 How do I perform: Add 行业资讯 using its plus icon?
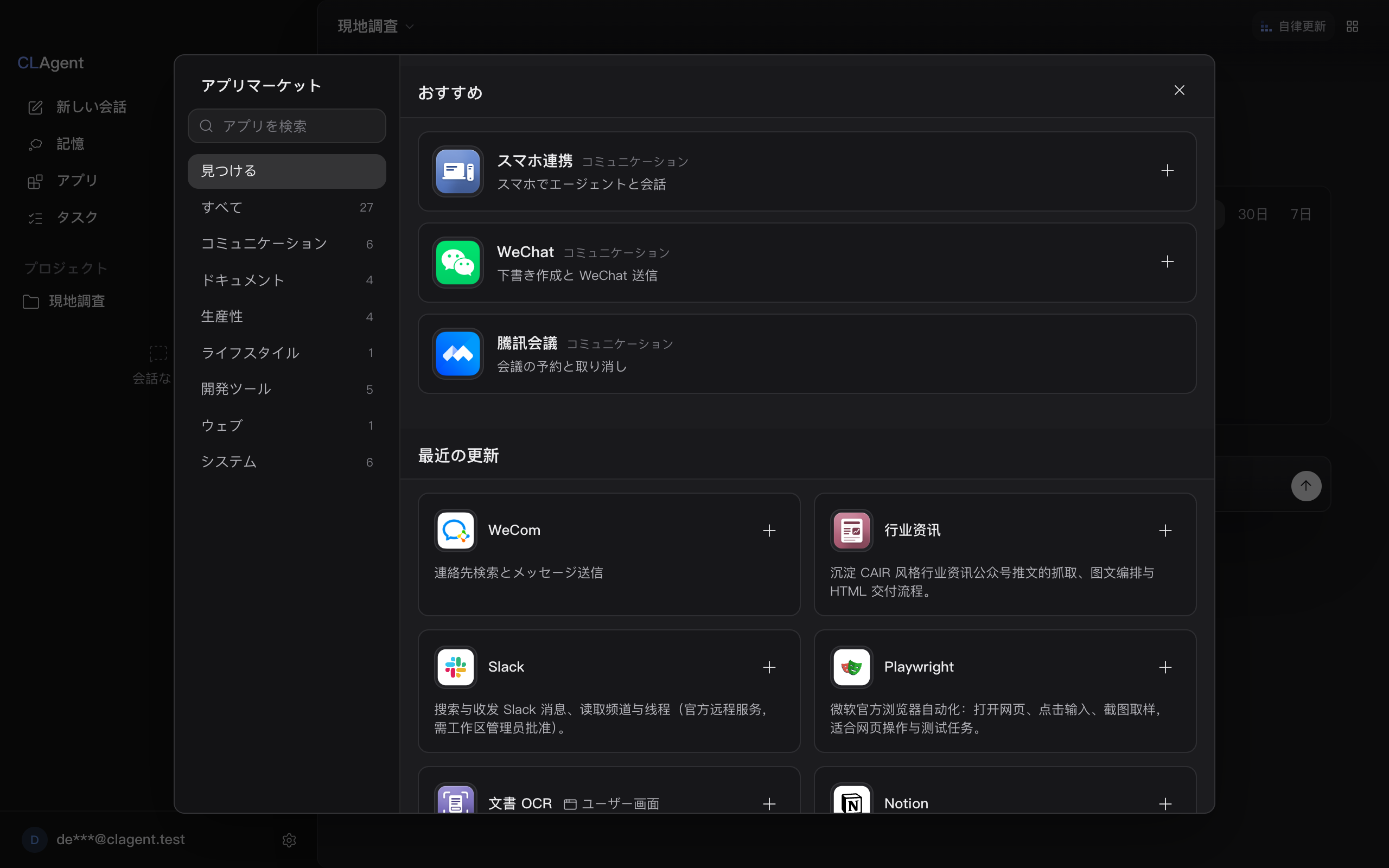1165,531
